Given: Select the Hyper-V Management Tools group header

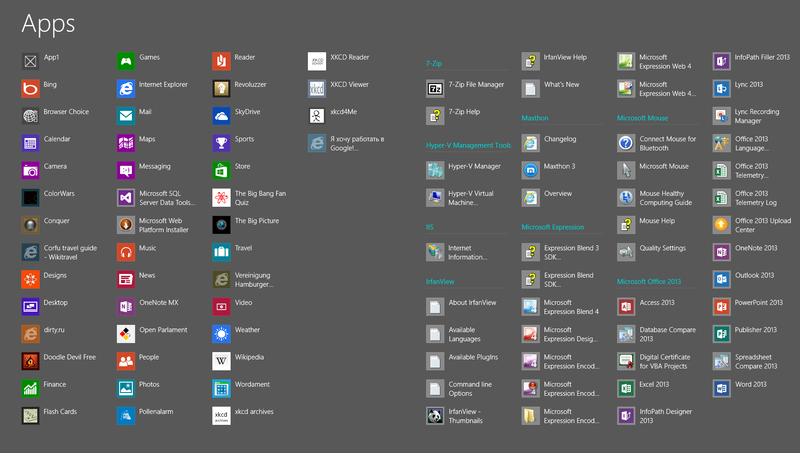Looking at the screenshot, I should 468,145.
